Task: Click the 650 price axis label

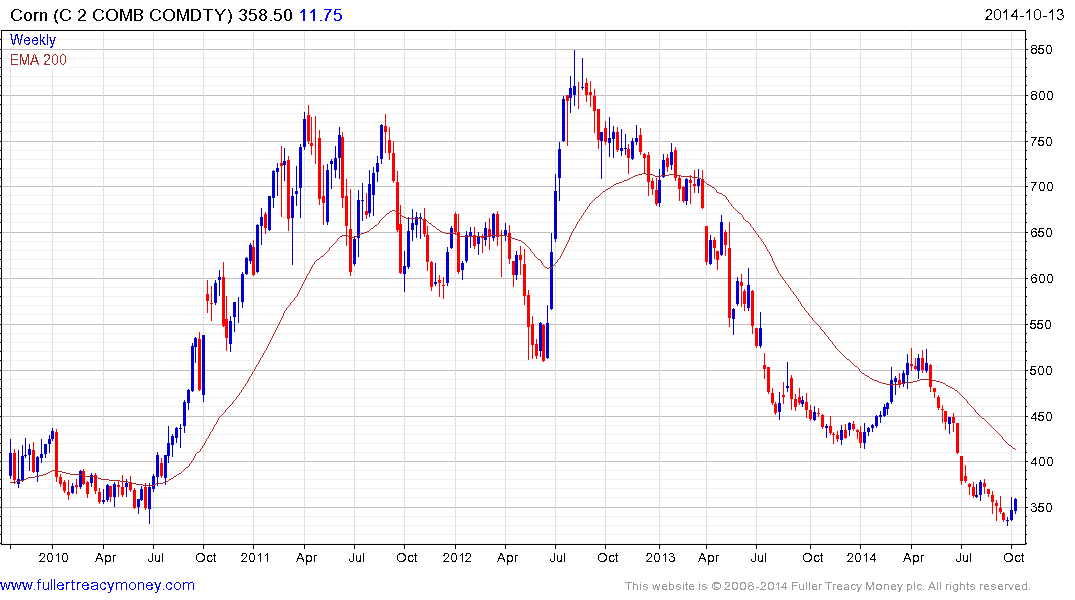Action: 1041,233
